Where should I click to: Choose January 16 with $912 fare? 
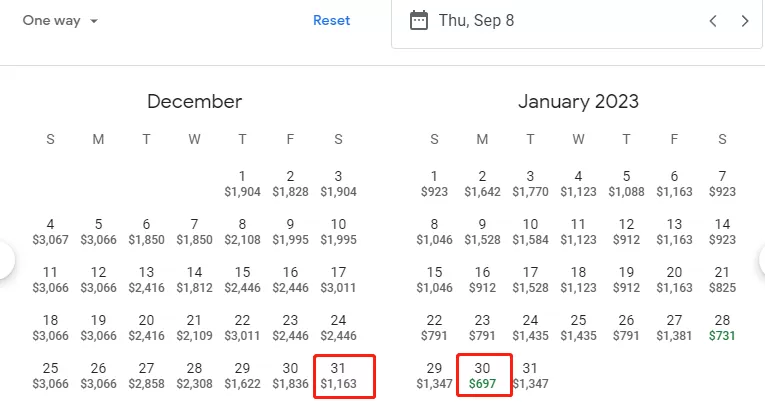coord(483,280)
